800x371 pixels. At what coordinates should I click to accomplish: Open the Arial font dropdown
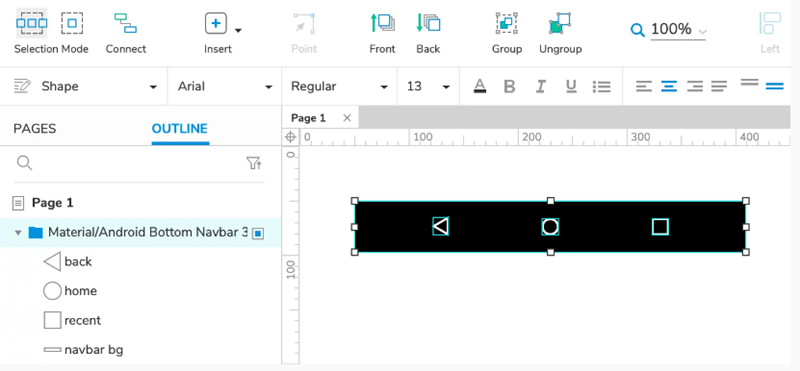(224, 86)
